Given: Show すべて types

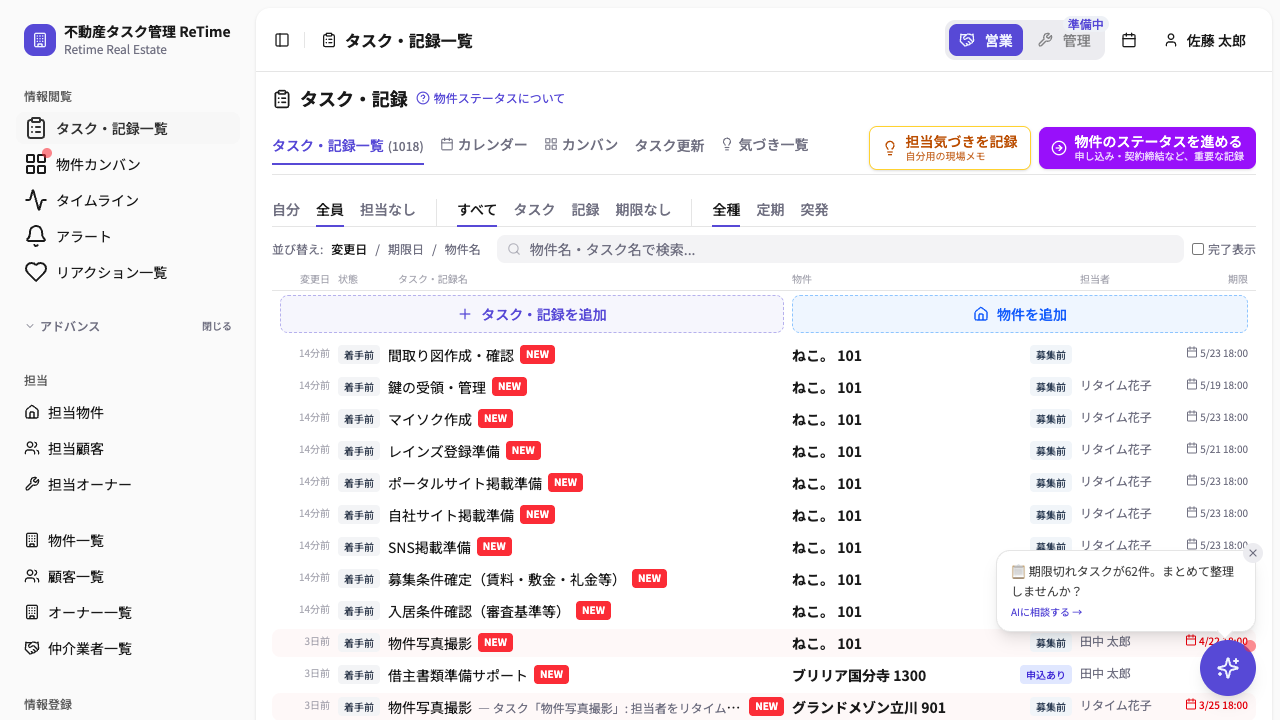Looking at the screenshot, I should coord(477,210).
